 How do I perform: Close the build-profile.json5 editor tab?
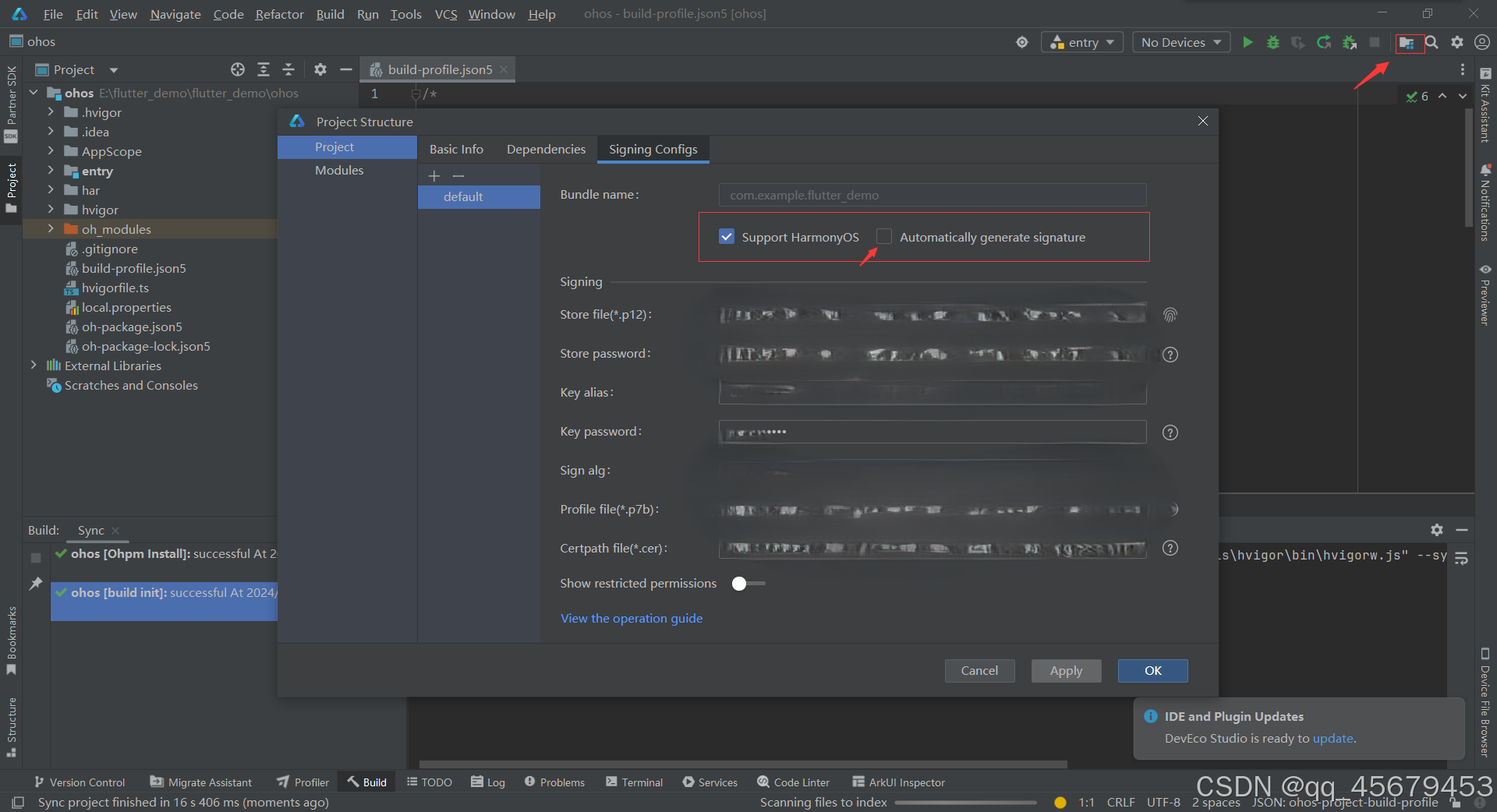pyautogui.click(x=504, y=69)
